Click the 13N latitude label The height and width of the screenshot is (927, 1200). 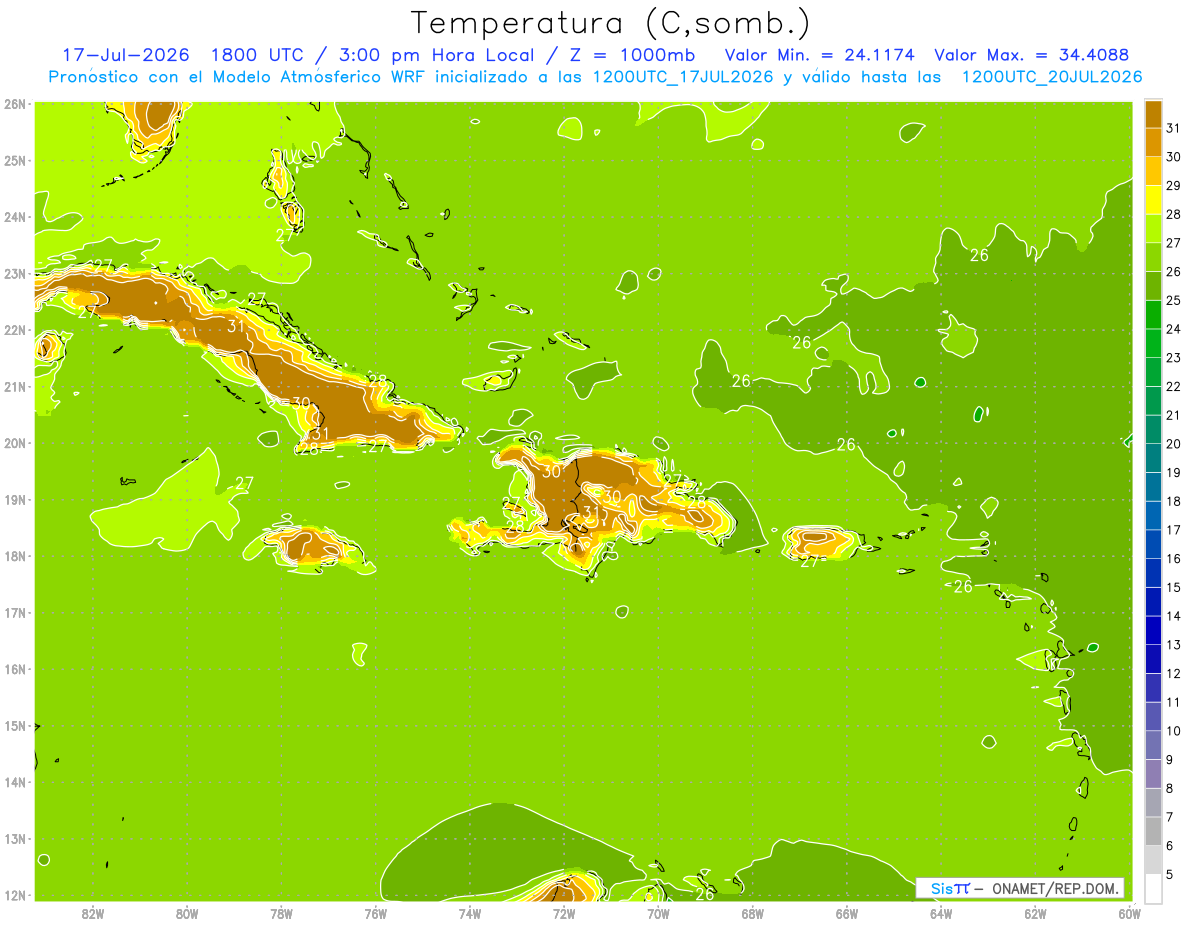pyautogui.click(x=16, y=838)
